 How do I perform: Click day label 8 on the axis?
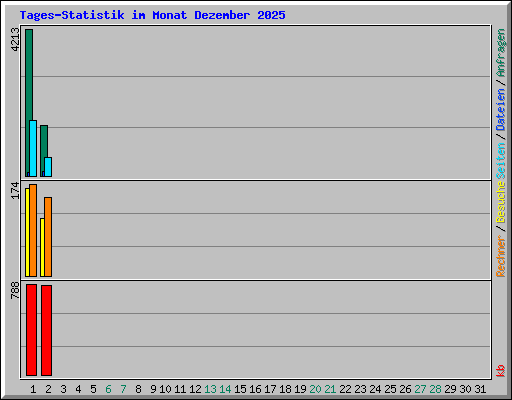(138, 389)
